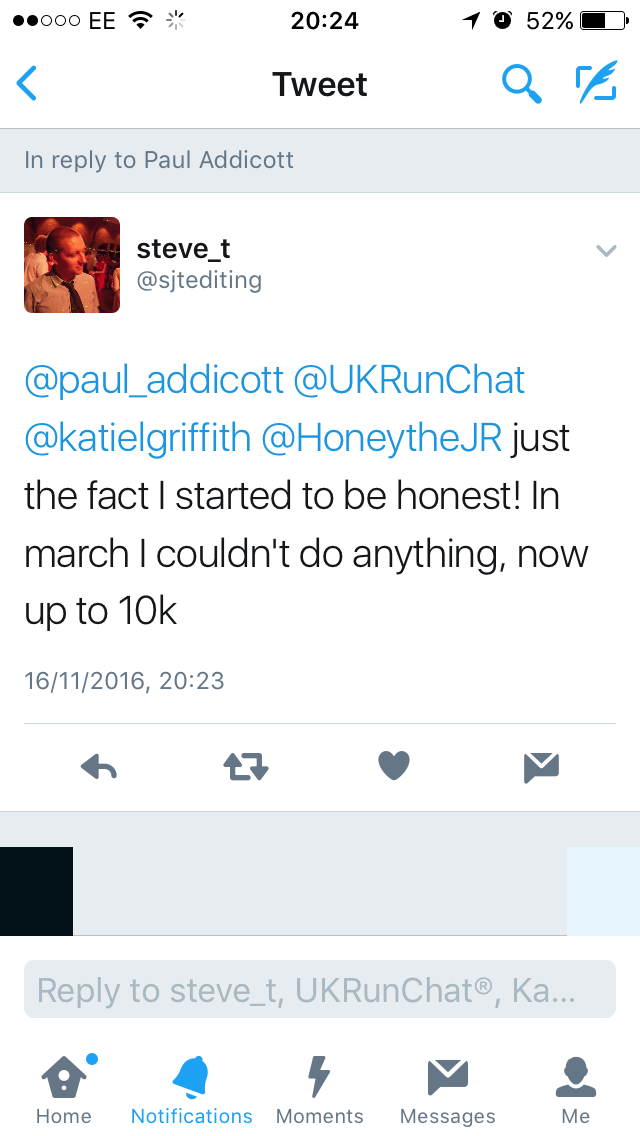Tap the back arrow icon
The width and height of the screenshot is (640, 1136).
coord(27,84)
